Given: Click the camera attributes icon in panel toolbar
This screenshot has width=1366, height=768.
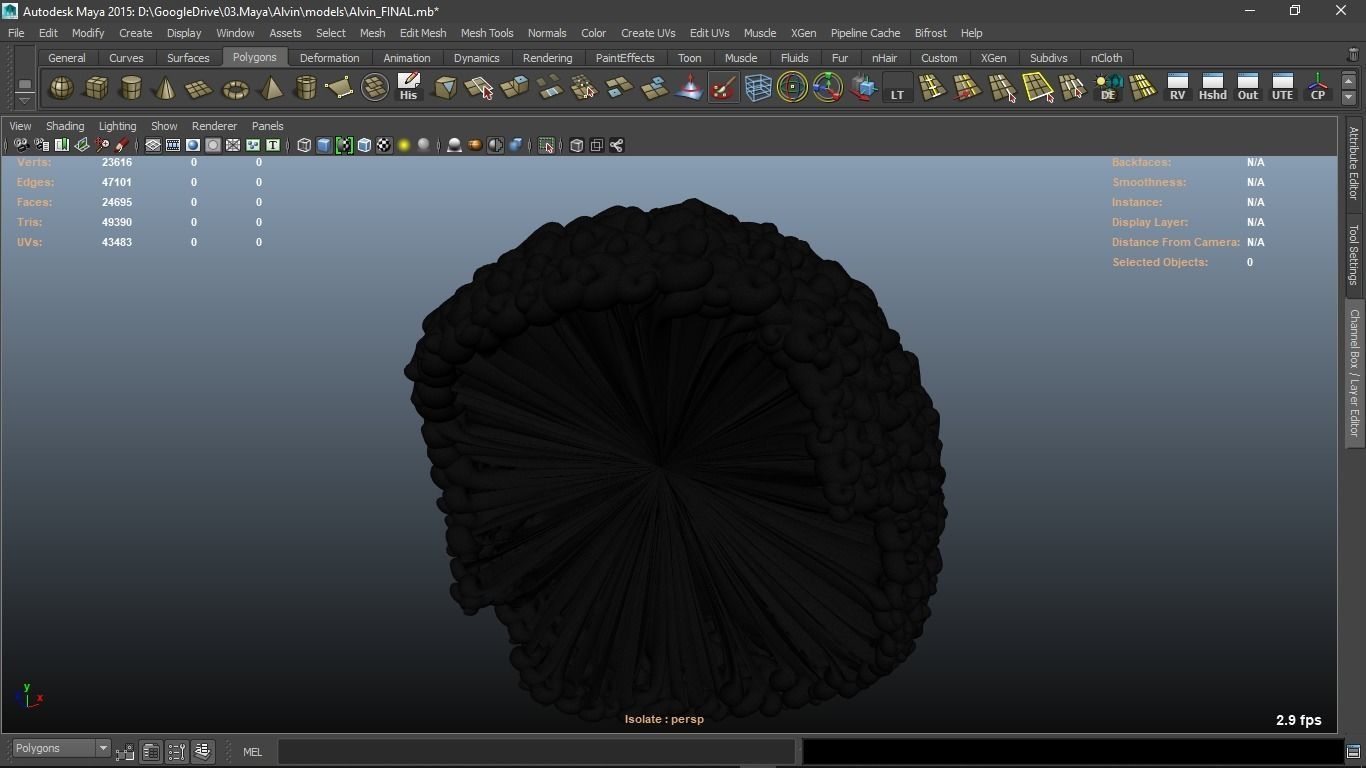Looking at the screenshot, I should point(42,145).
